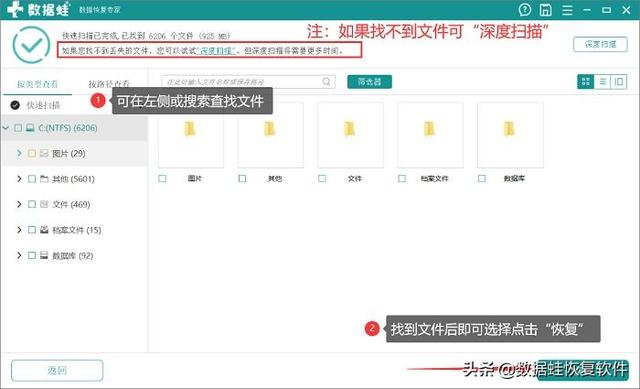640x389 pixels.
Task: Switch to list view icon
Action: [602, 82]
